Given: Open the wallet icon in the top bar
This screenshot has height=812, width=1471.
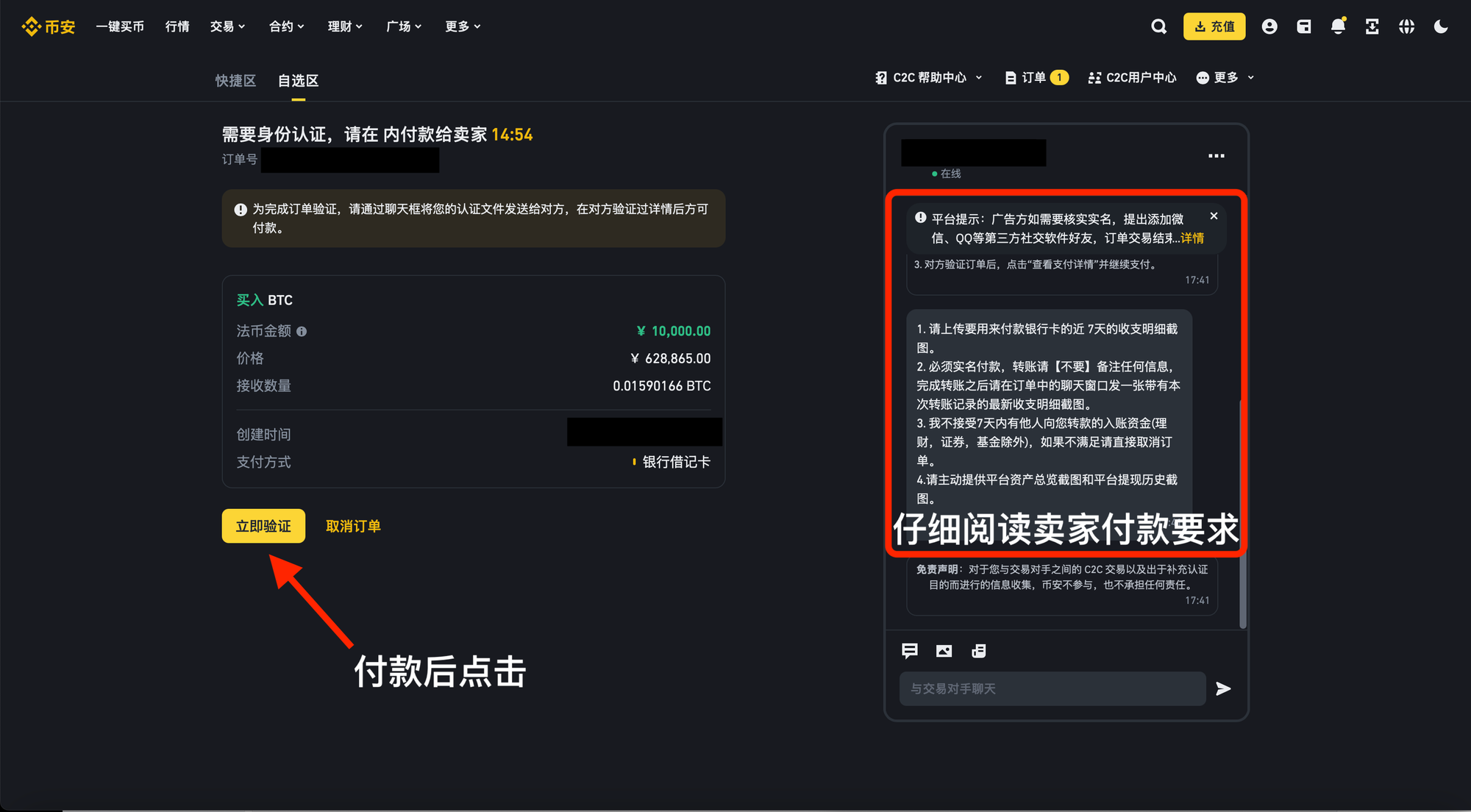Looking at the screenshot, I should (1304, 26).
